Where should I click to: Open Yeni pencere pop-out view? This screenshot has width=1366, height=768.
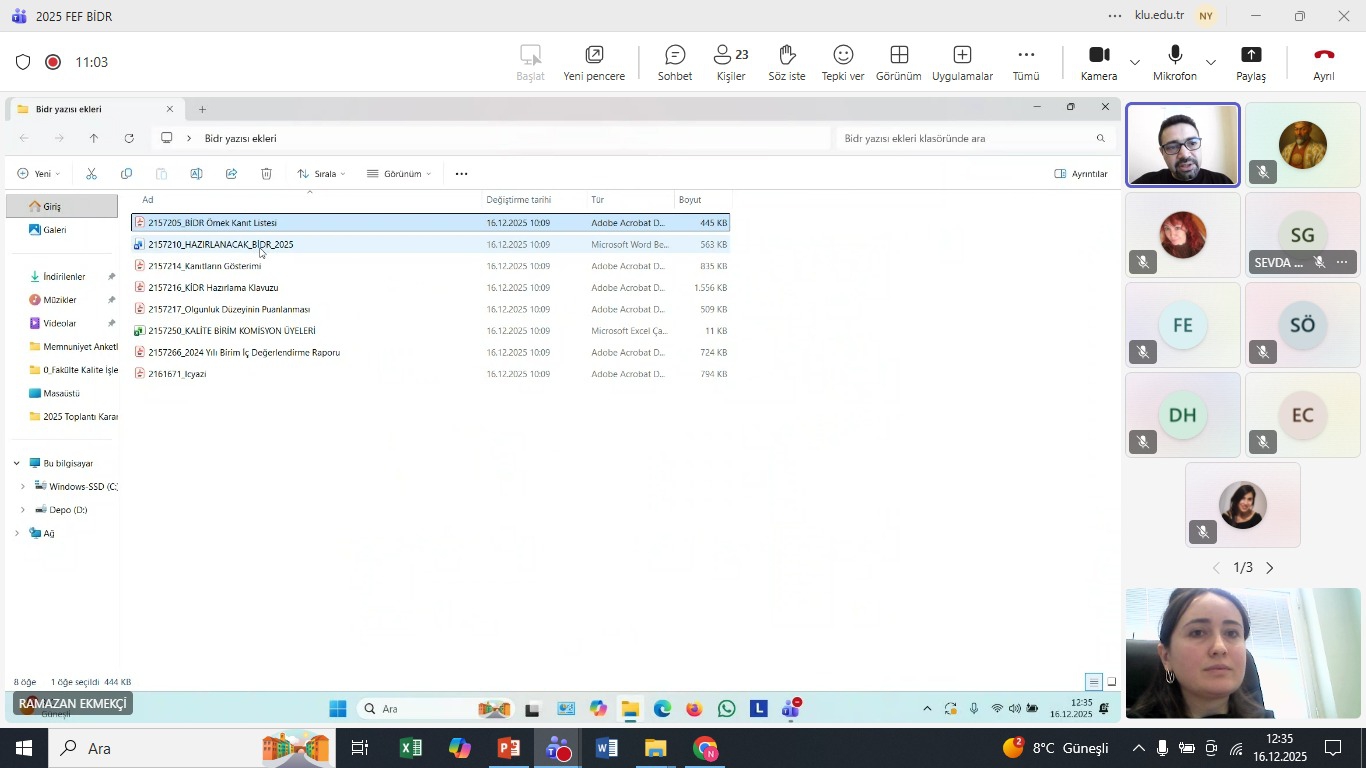tap(594, 62)
